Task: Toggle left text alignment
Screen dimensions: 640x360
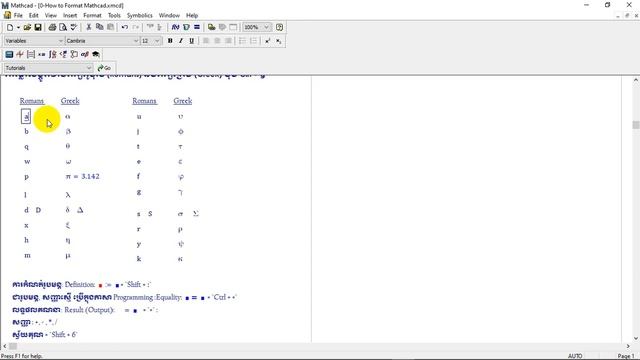Action: coord(206,41)
